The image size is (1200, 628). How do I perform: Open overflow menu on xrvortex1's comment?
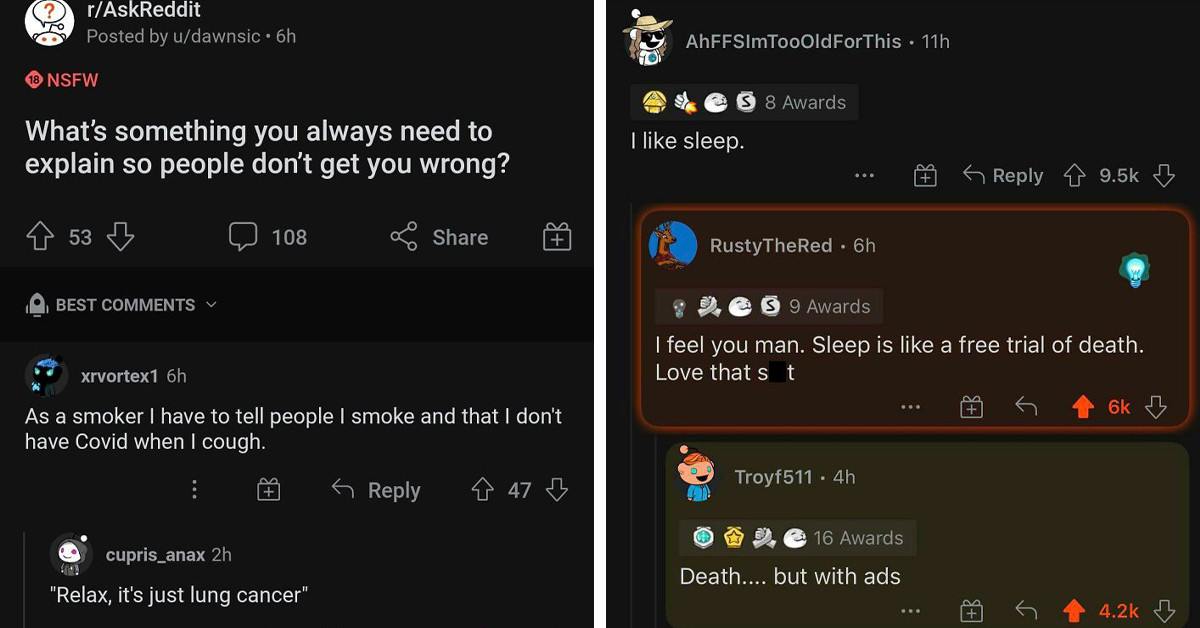point(194,490)
